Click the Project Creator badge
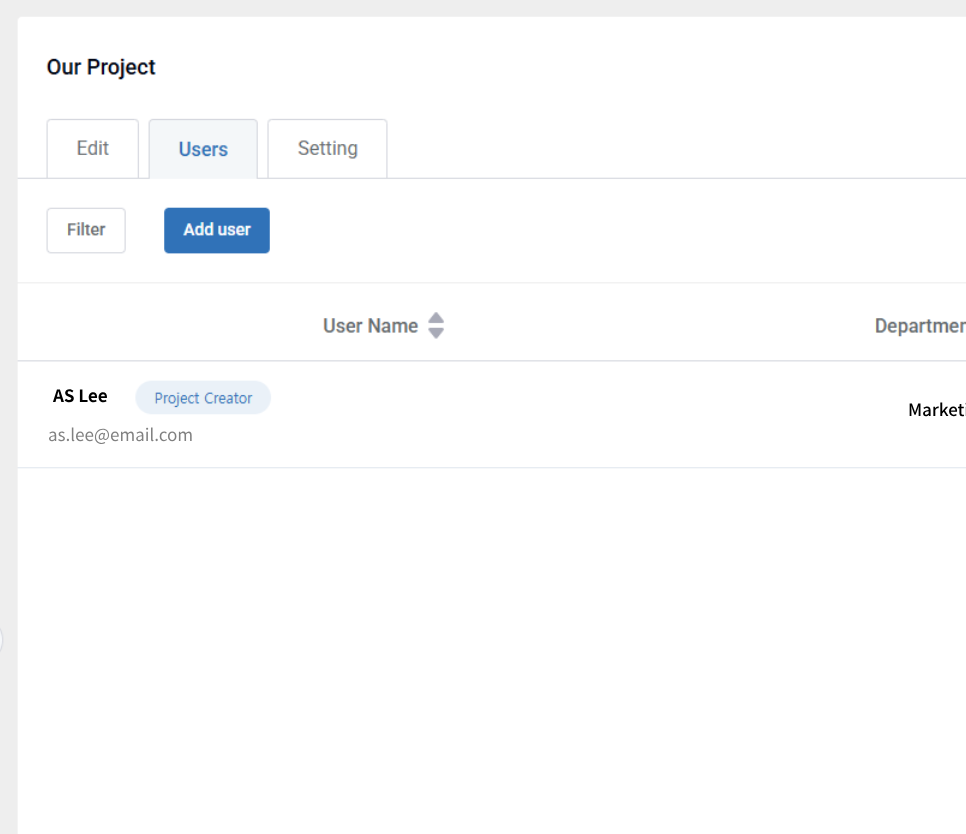Image resolution: width=966 pixels, height=834 pixels. pyautogui.click(x=203, y=398)
